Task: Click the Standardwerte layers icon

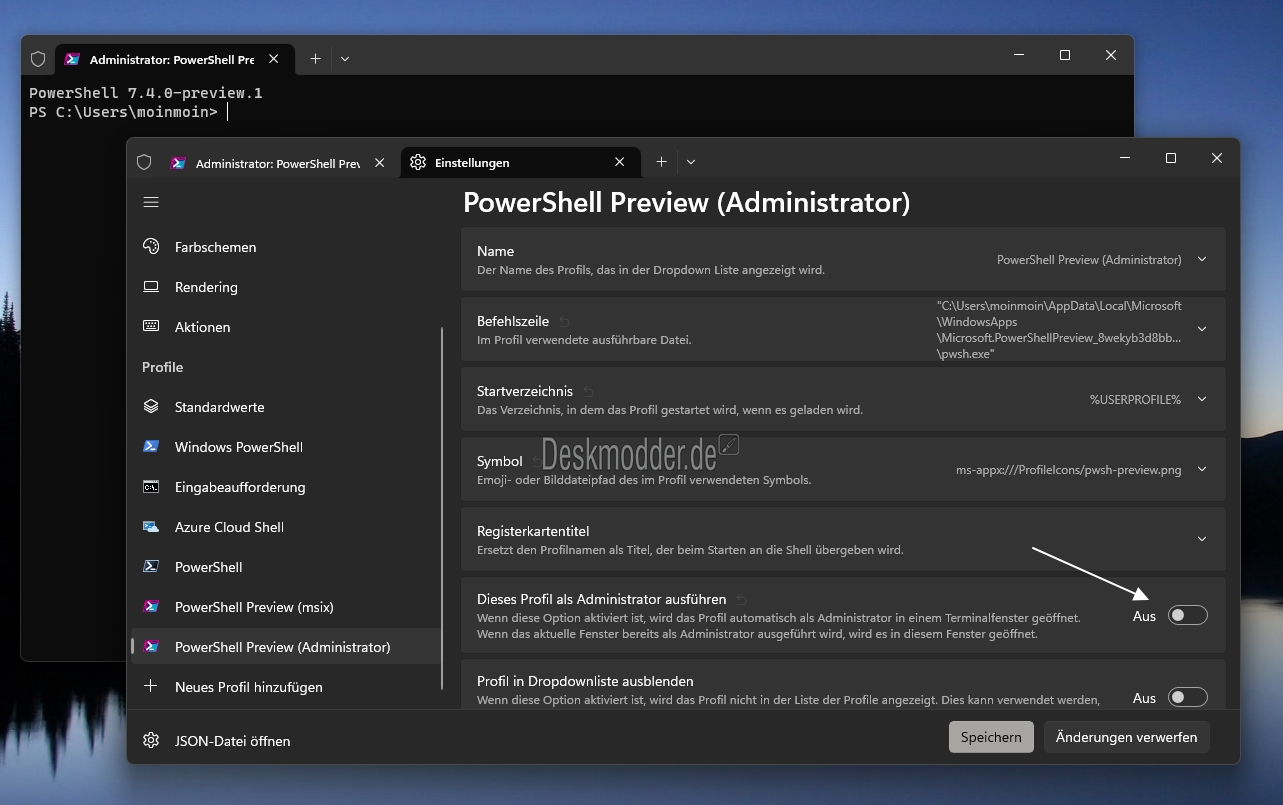Action: [x=151, y=406]
